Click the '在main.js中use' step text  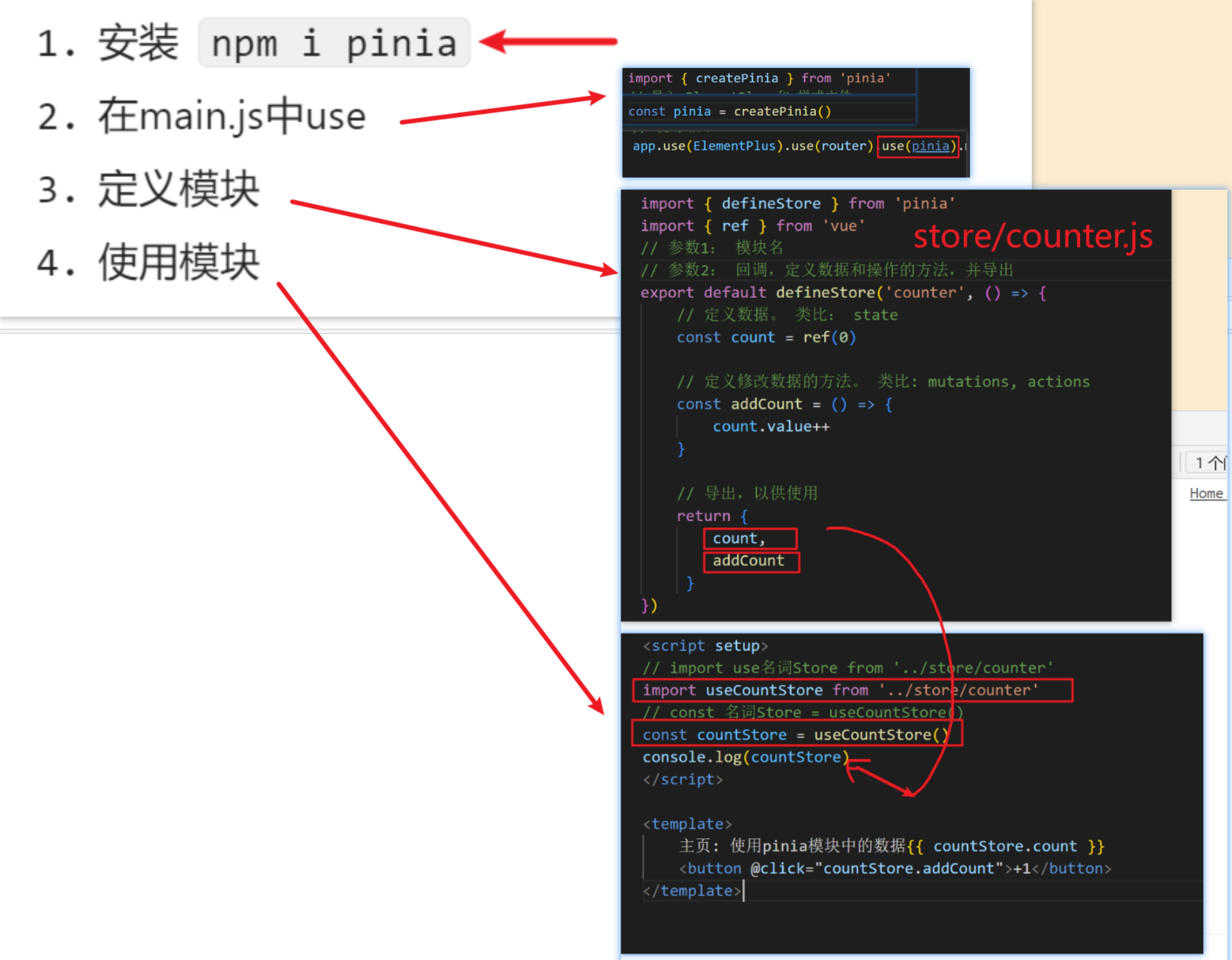click(x=232, y=116)
